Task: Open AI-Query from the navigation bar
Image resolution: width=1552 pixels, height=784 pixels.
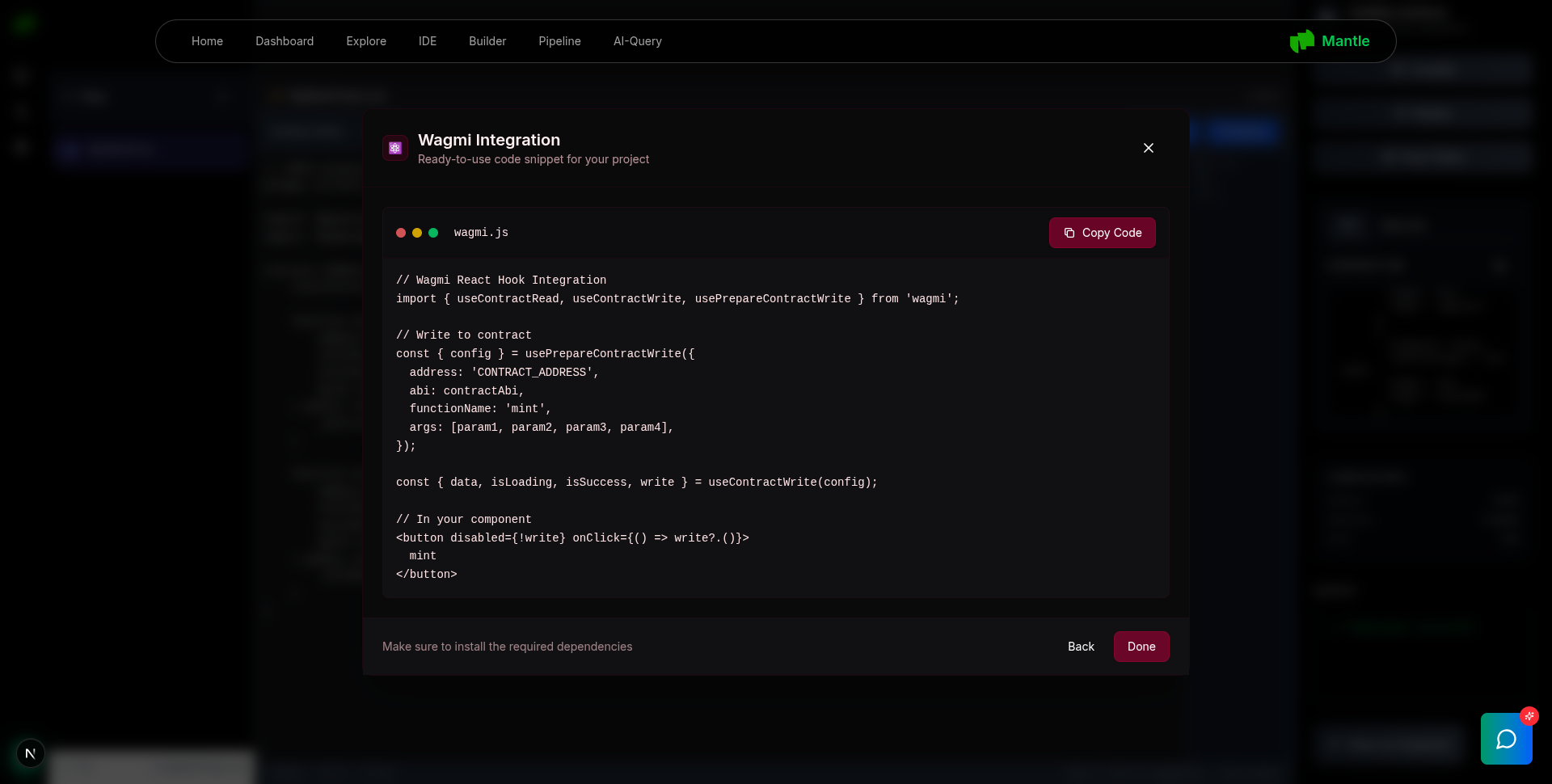Action: pyautogui.click(x=637, y=41)
